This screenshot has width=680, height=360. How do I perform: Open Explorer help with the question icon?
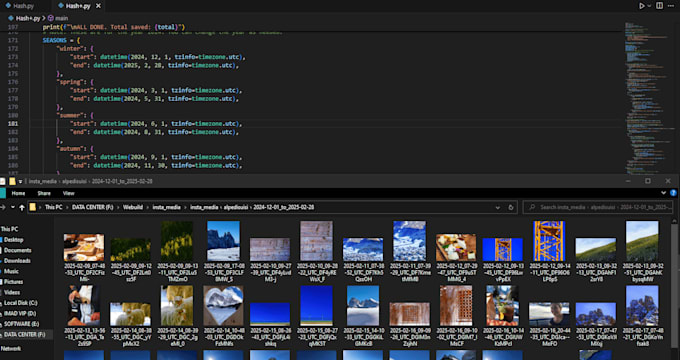(673, 193)
